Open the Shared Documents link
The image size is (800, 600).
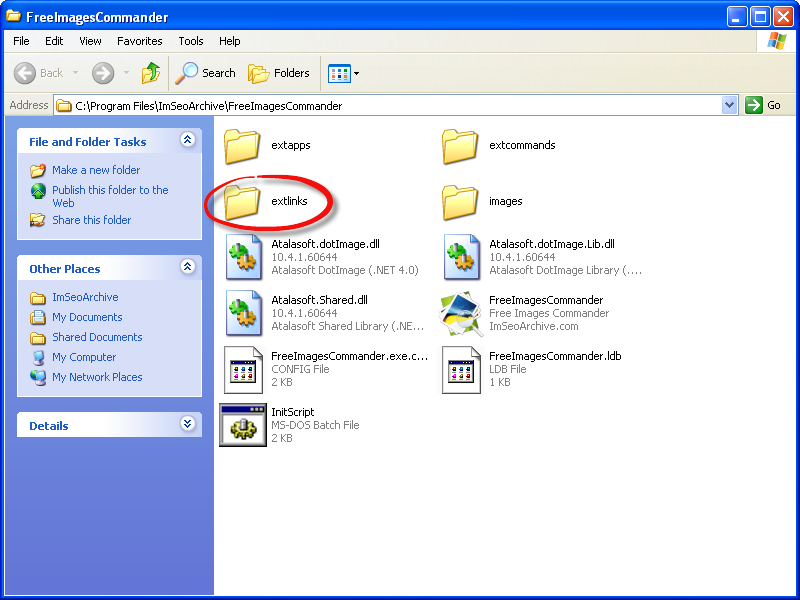click(97, 337)
